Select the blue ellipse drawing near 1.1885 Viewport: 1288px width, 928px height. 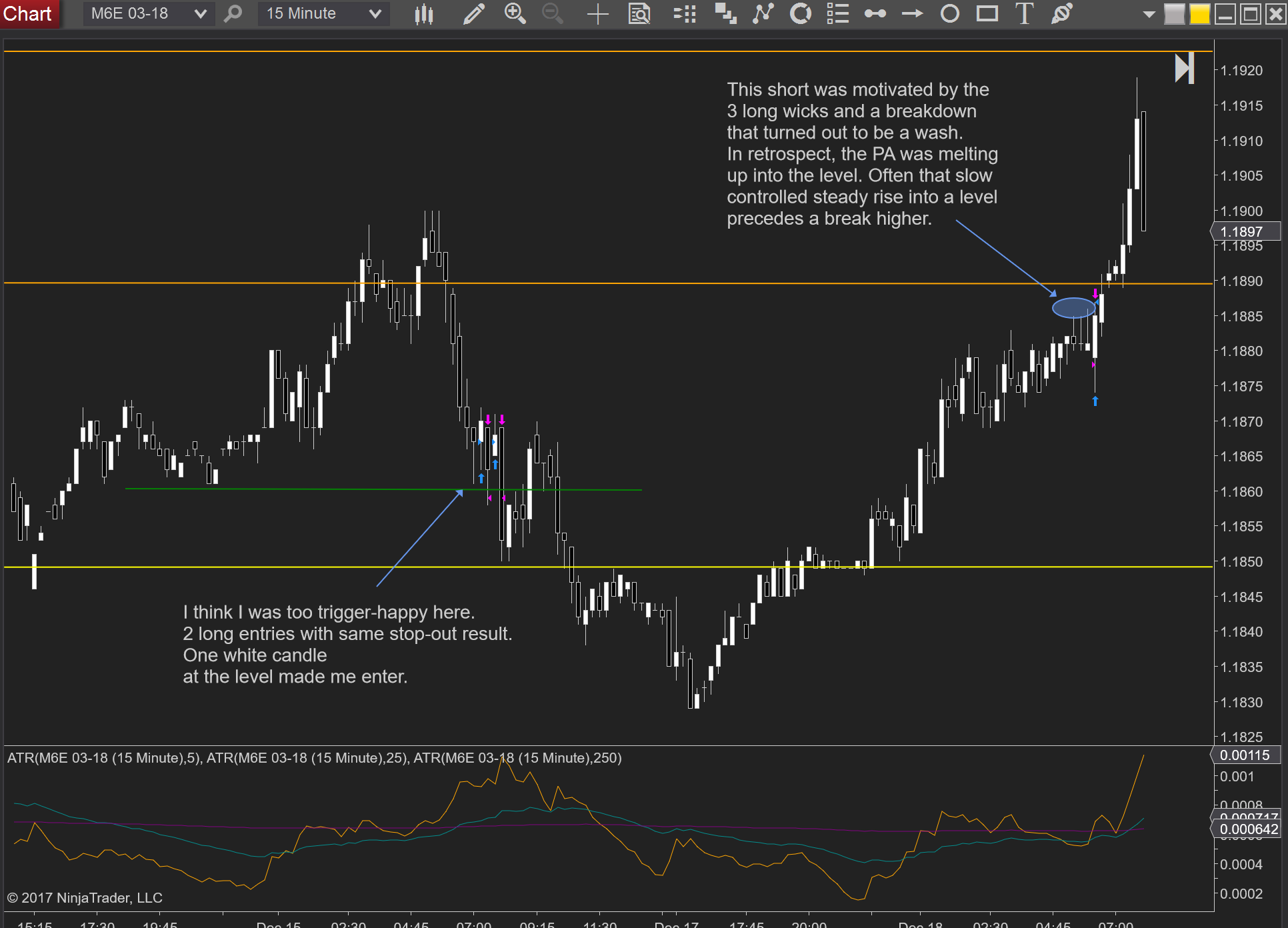[1073, 307]
